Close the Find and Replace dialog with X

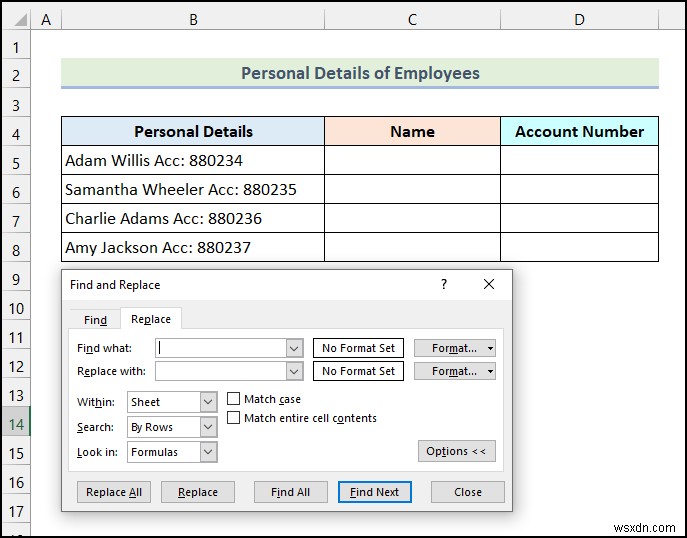[x=489, y=284]
